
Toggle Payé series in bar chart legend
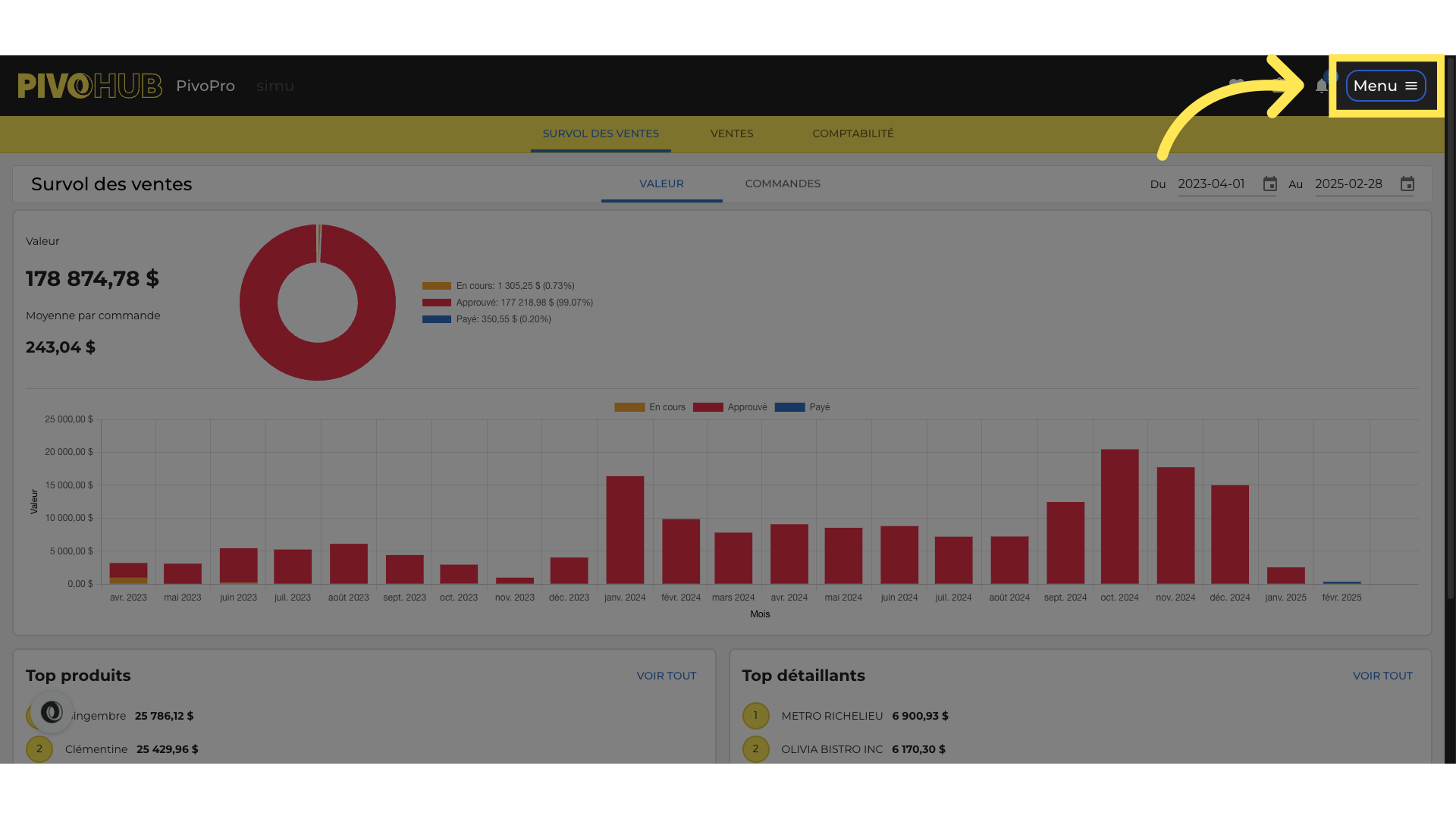click(802, 407)
